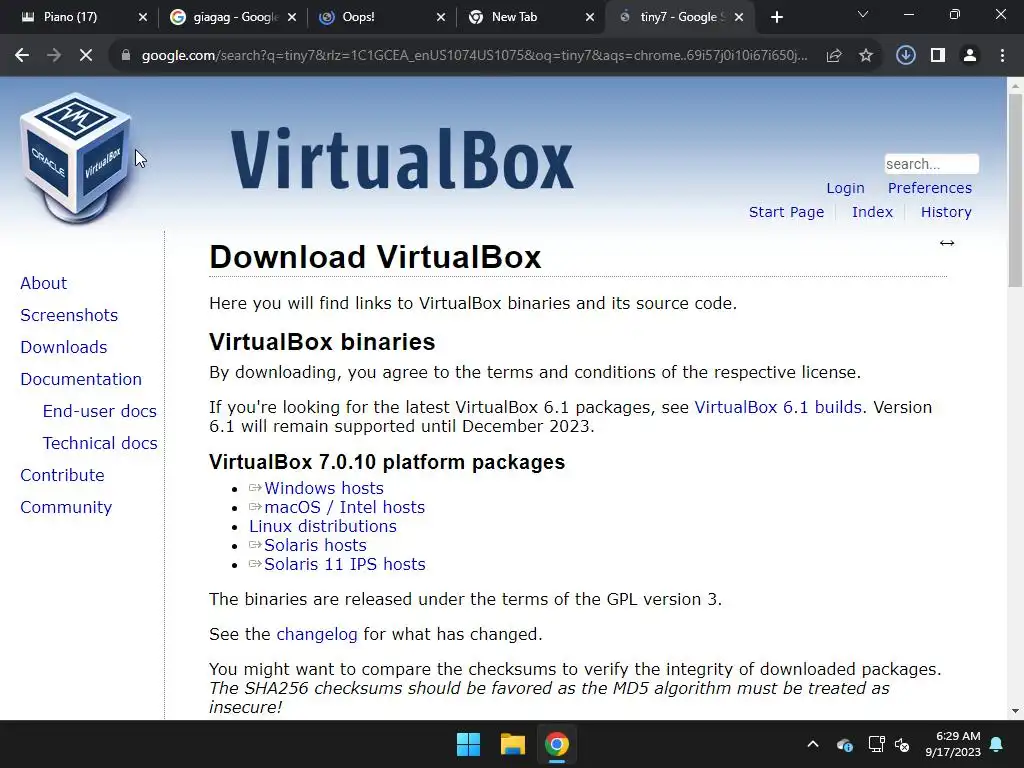Click the scrollbar down arrow
The height and width of the screenshot is (768, 1024).
click(1015, 711)
